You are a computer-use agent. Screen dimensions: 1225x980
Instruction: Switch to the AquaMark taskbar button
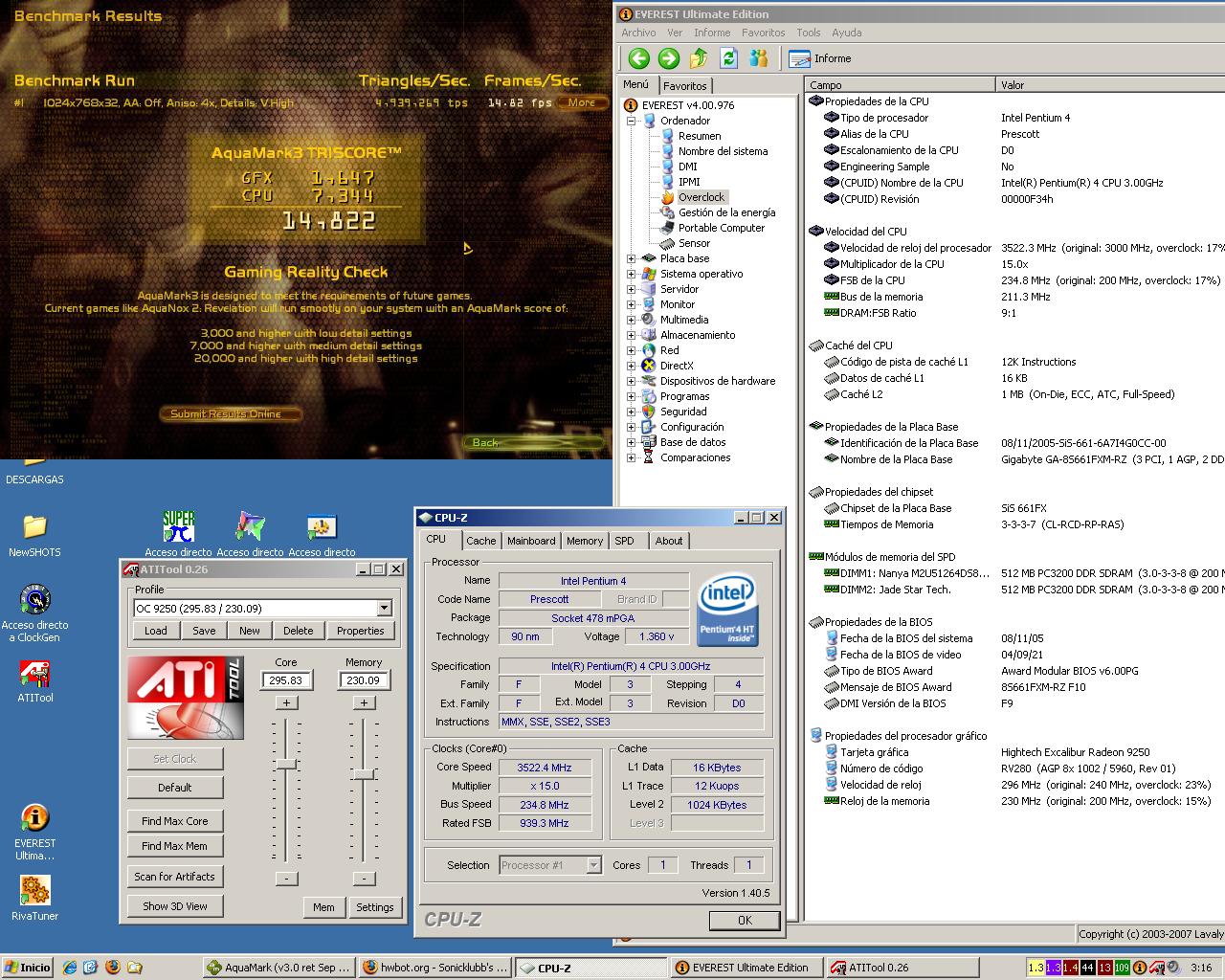[279, 968]
